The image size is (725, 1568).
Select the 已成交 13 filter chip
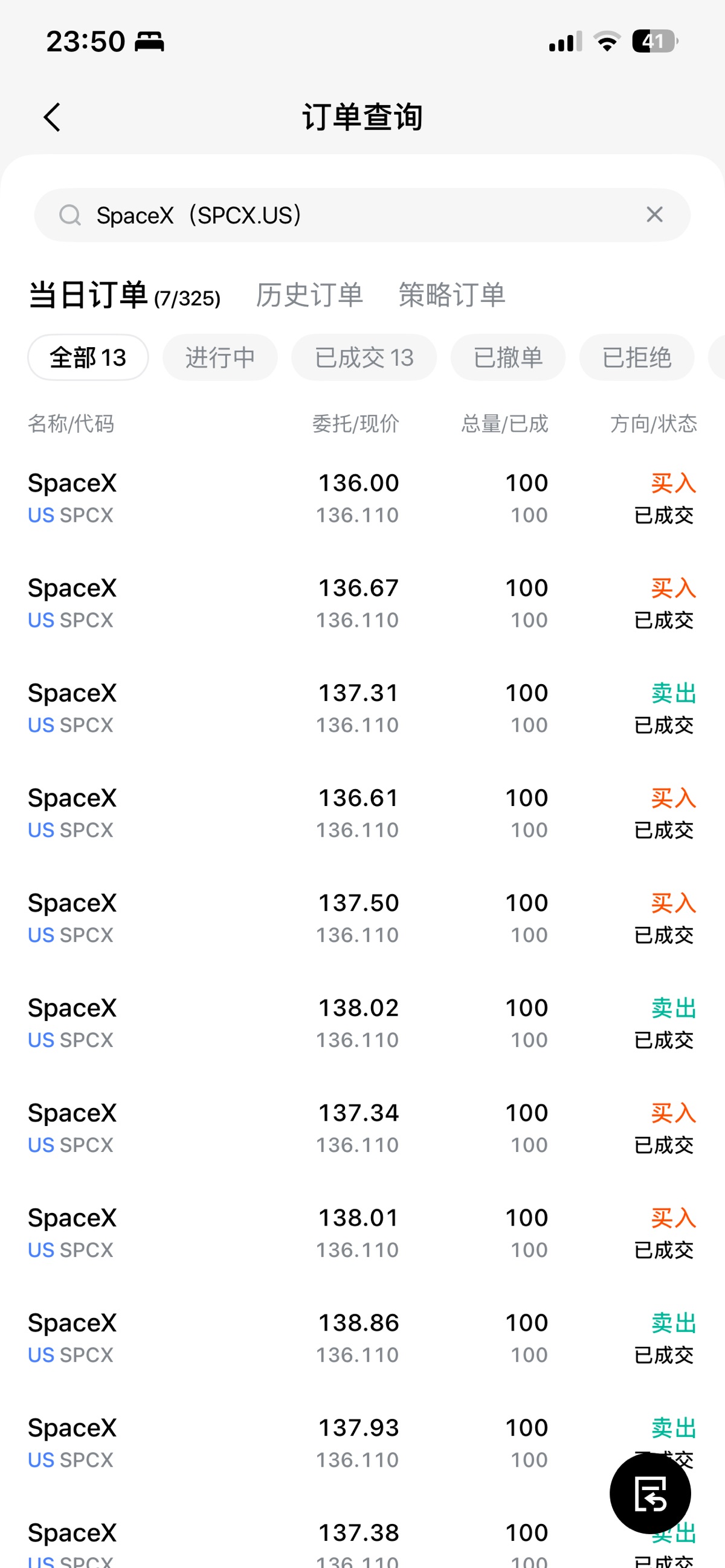coord(364,357)
